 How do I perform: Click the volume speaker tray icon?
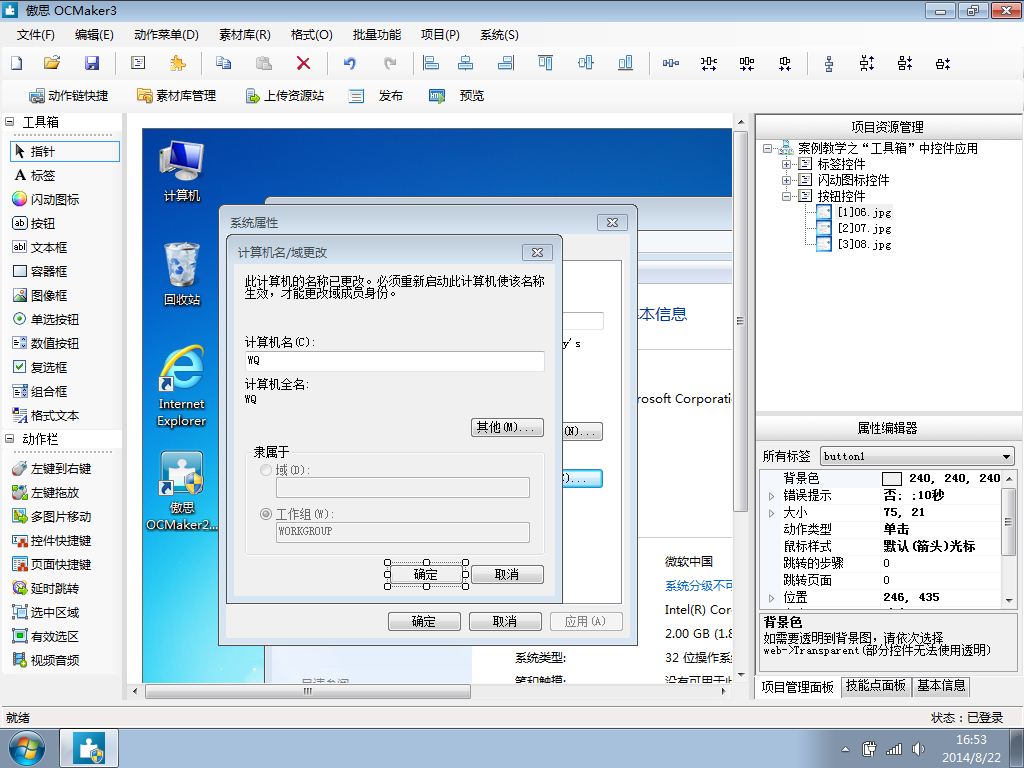tap(919, 749)
